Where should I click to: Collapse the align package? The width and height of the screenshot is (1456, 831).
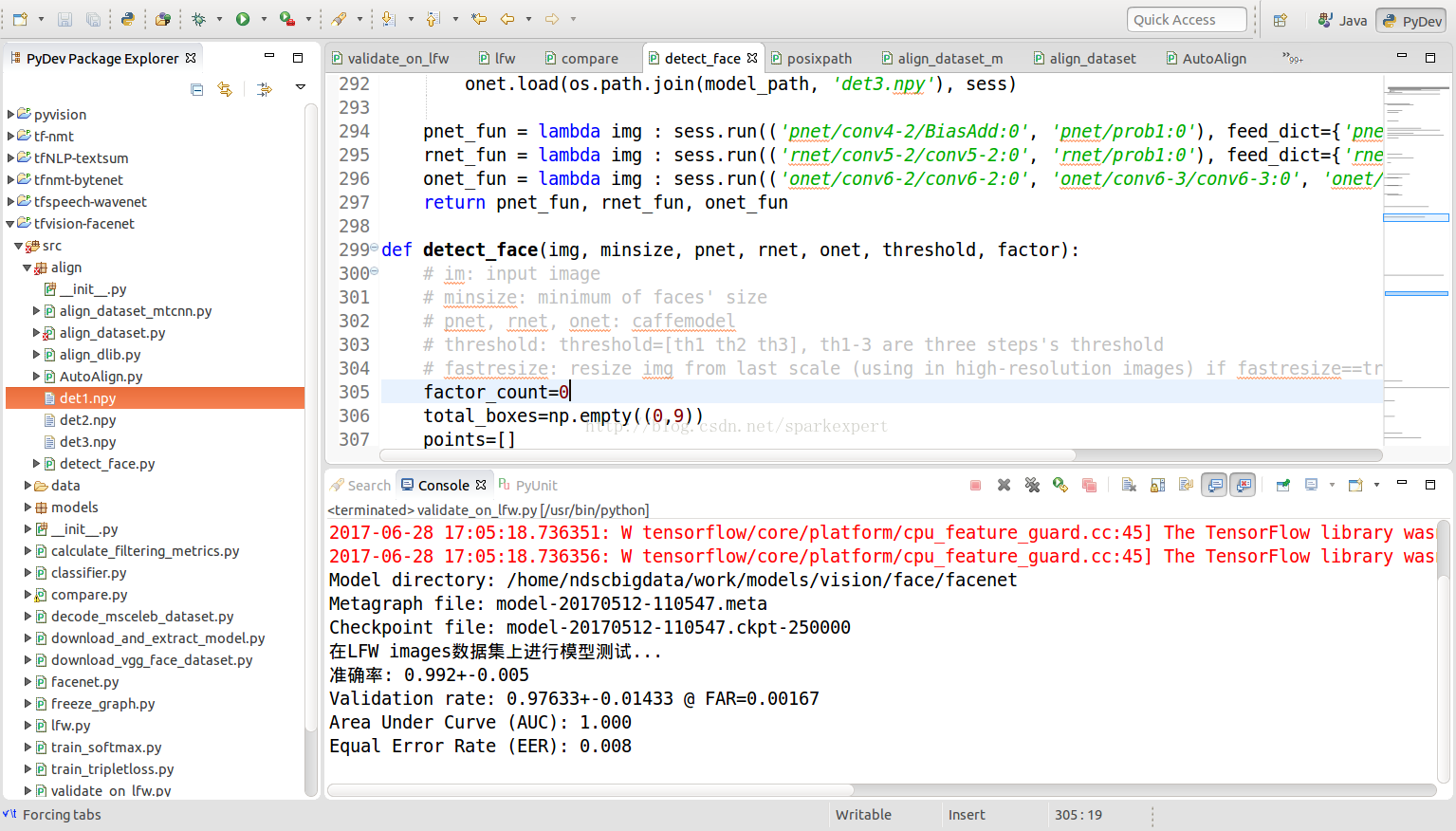(x=28, y=268)
